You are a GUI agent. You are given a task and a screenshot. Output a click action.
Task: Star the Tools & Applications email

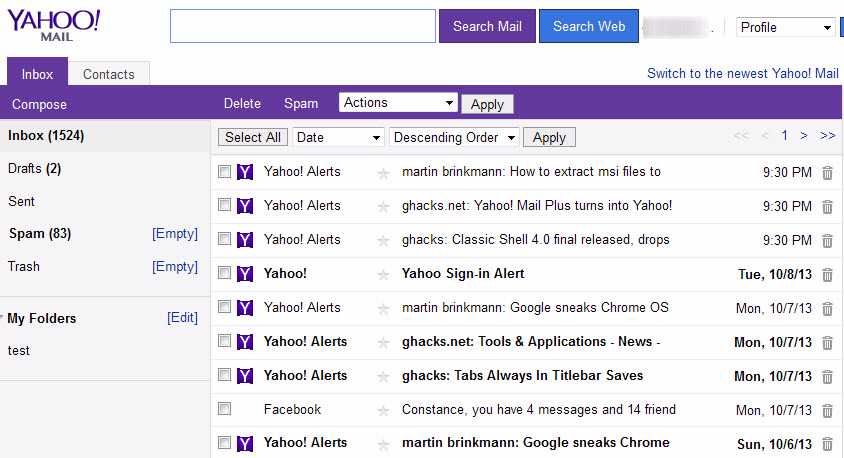(x=383, y=343)
